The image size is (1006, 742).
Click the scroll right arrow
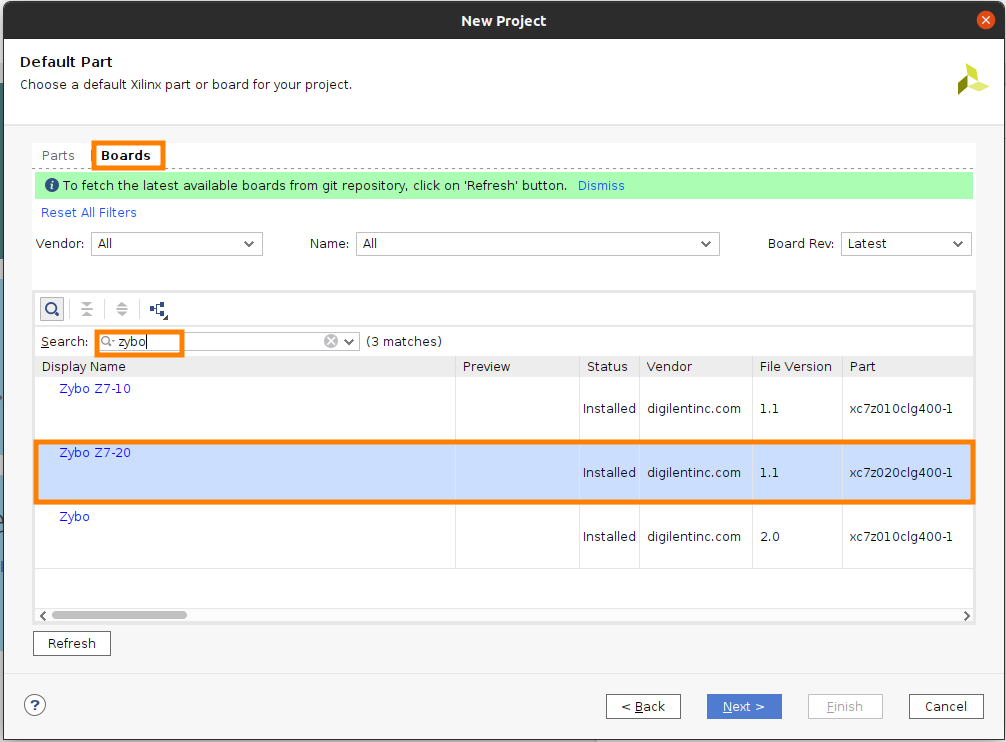pyautogui.click(x=967, y=616)
